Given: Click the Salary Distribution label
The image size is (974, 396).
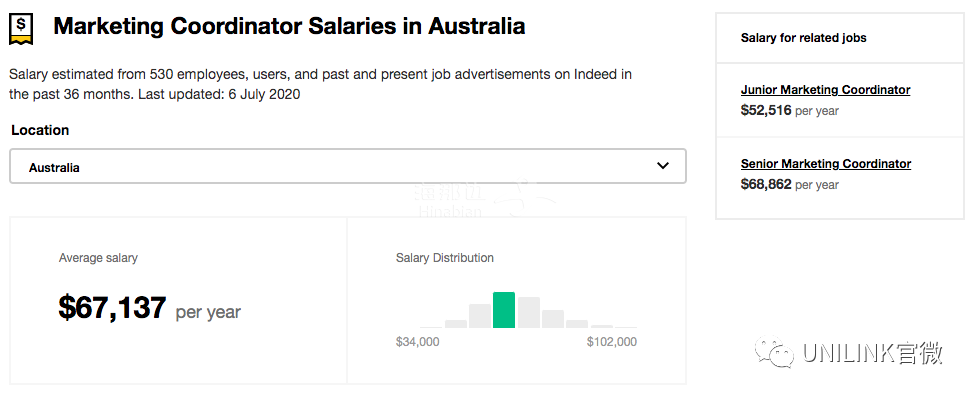Looking at the screenshot, I should click(x=445, y=258).
